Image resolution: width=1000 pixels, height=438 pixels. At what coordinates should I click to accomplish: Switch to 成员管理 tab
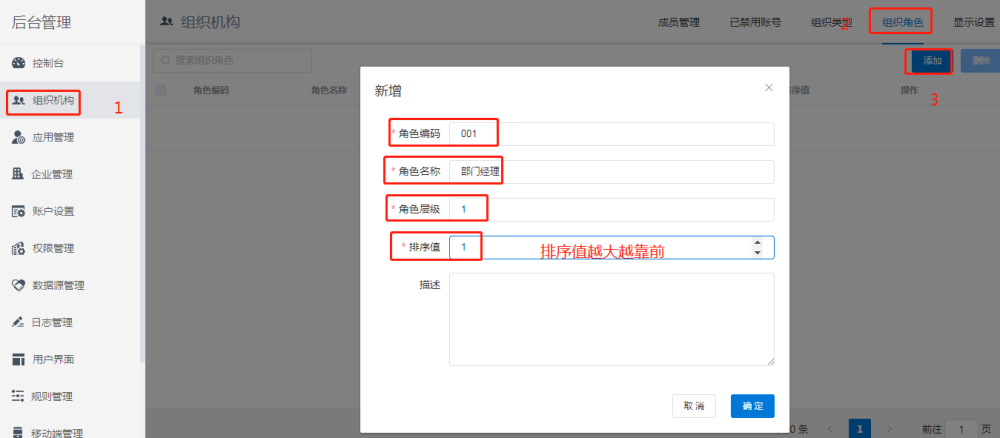point(679,21)
